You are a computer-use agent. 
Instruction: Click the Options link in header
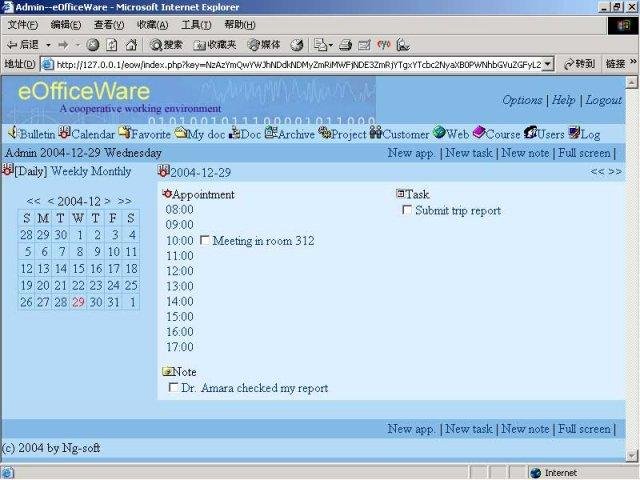pos(522,100)
